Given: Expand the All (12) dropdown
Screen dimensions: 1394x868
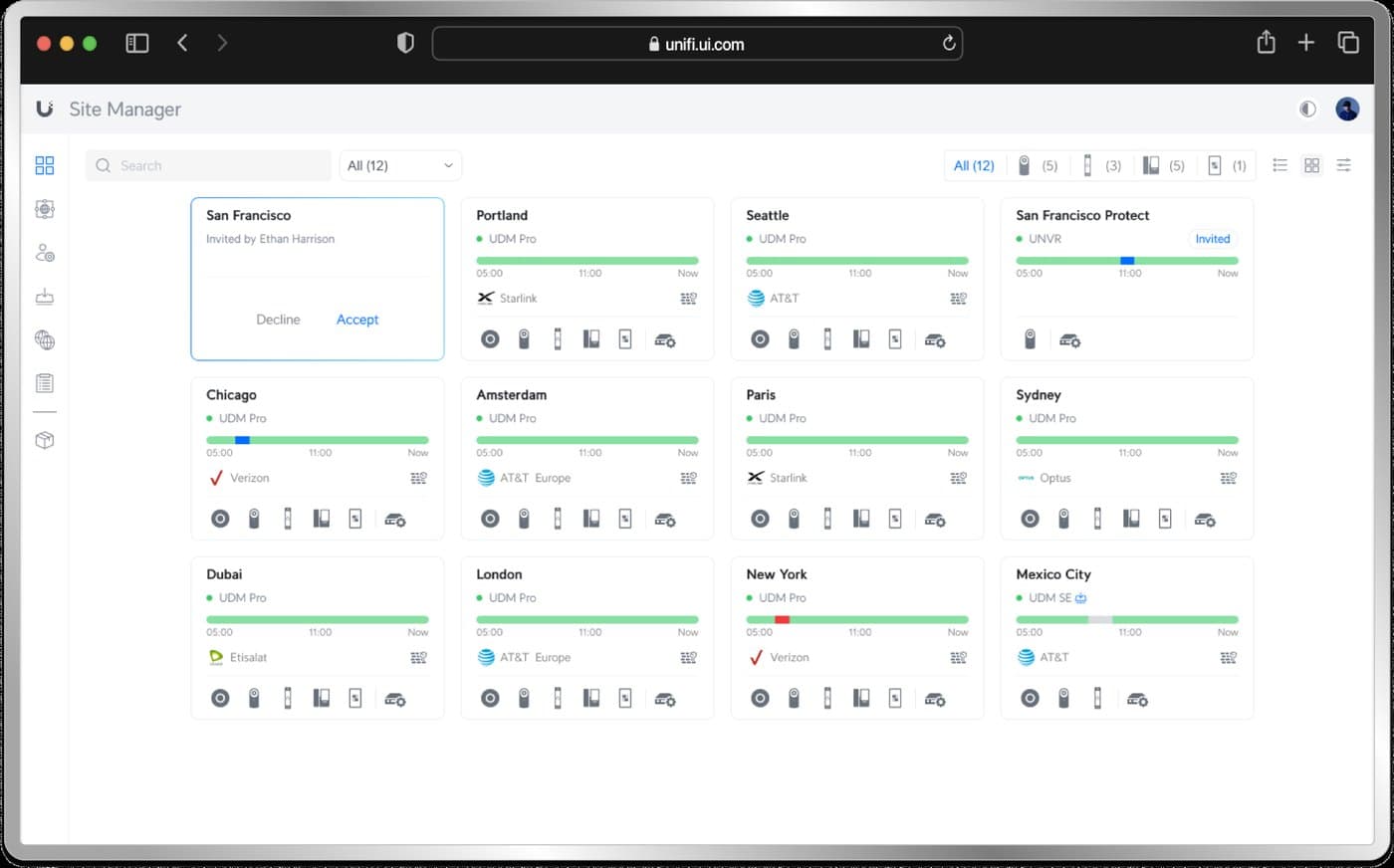Looking at the screenshot, I should (x=400, y=165).
